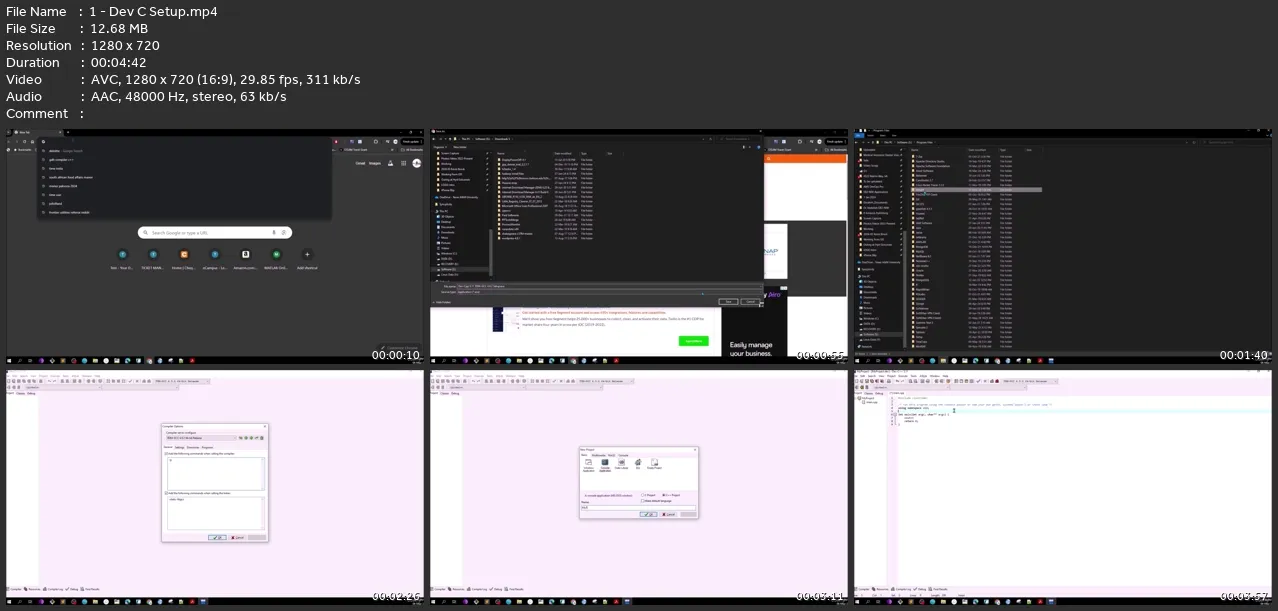The height and width of the screenshot is (611, 1278).
Task: Enable the Make default language checkbox
Action: pos(642,500)
